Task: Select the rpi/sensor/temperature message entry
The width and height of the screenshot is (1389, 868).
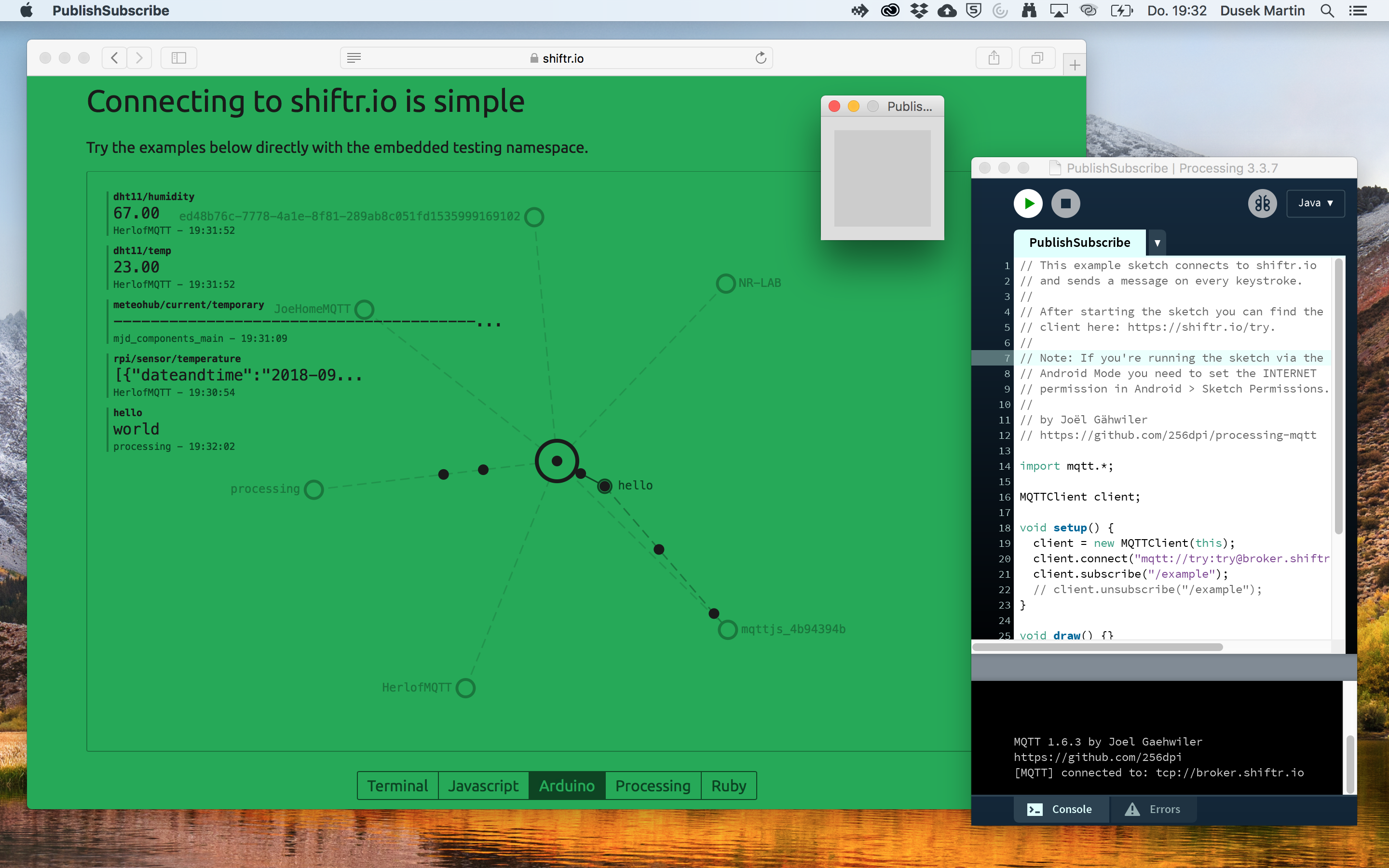Action: [x=235, y=375]
